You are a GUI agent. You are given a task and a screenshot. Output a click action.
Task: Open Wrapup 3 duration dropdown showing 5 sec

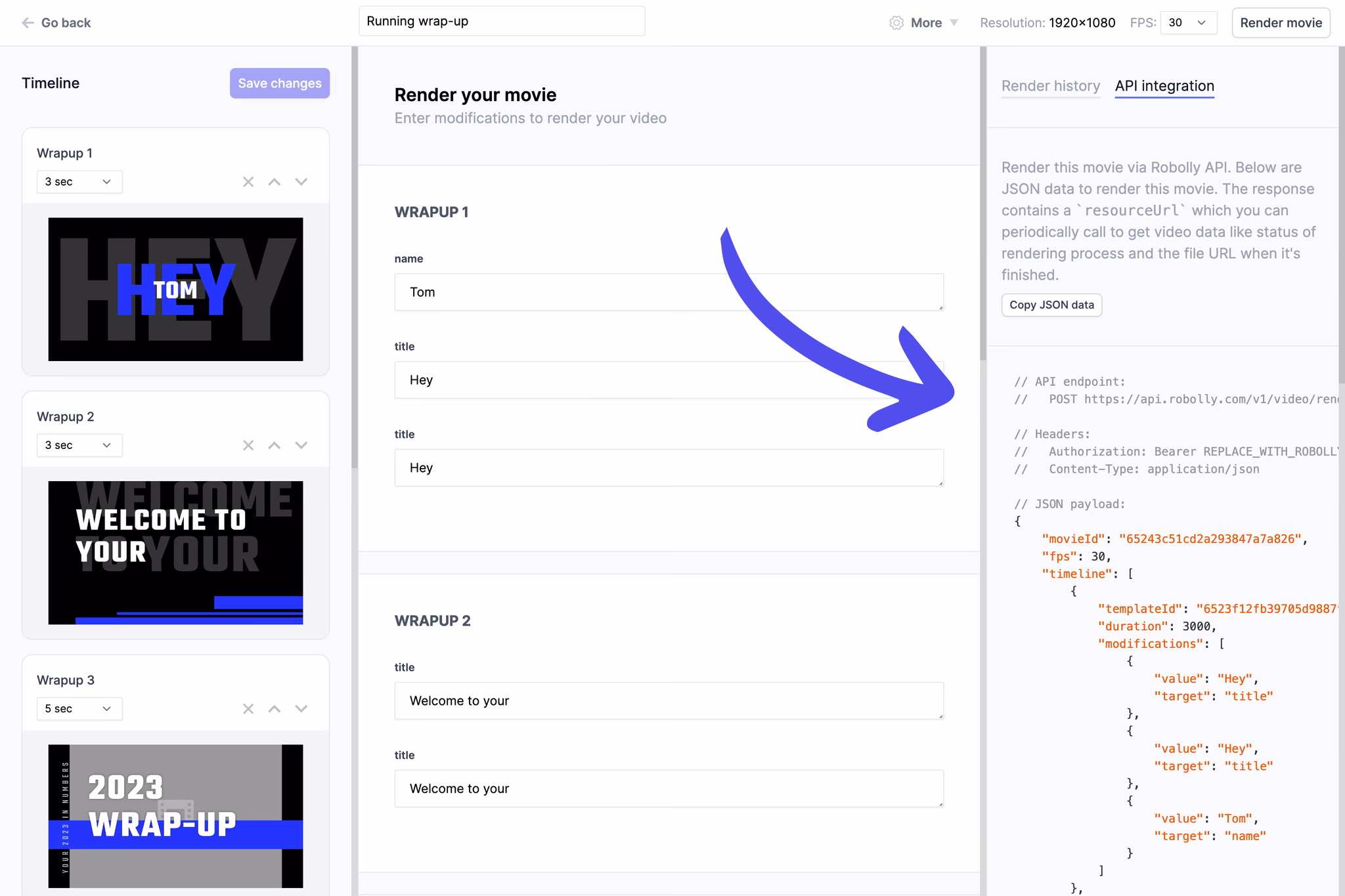79,709
